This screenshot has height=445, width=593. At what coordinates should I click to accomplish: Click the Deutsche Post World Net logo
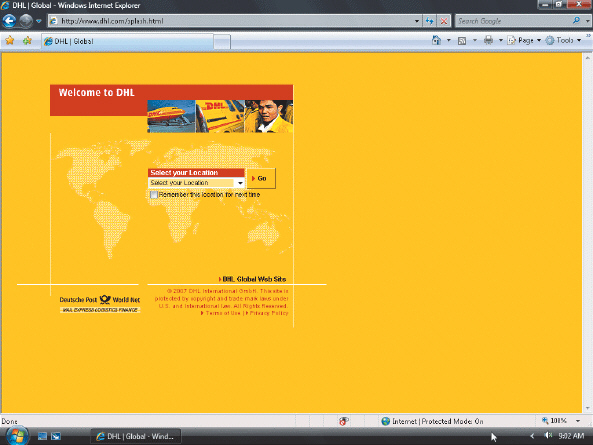[100, 304]
